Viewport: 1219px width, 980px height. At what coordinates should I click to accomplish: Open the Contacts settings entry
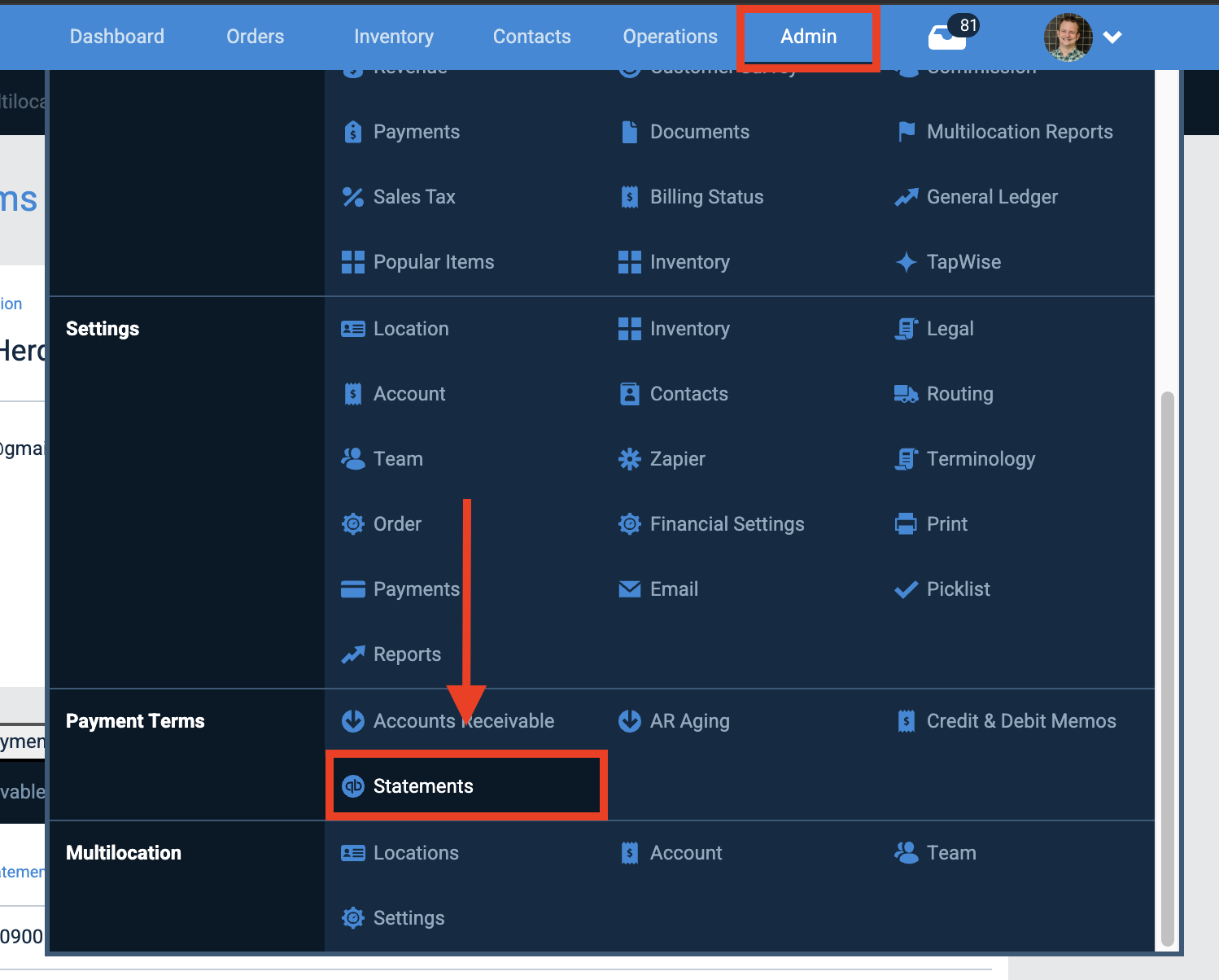689,394
